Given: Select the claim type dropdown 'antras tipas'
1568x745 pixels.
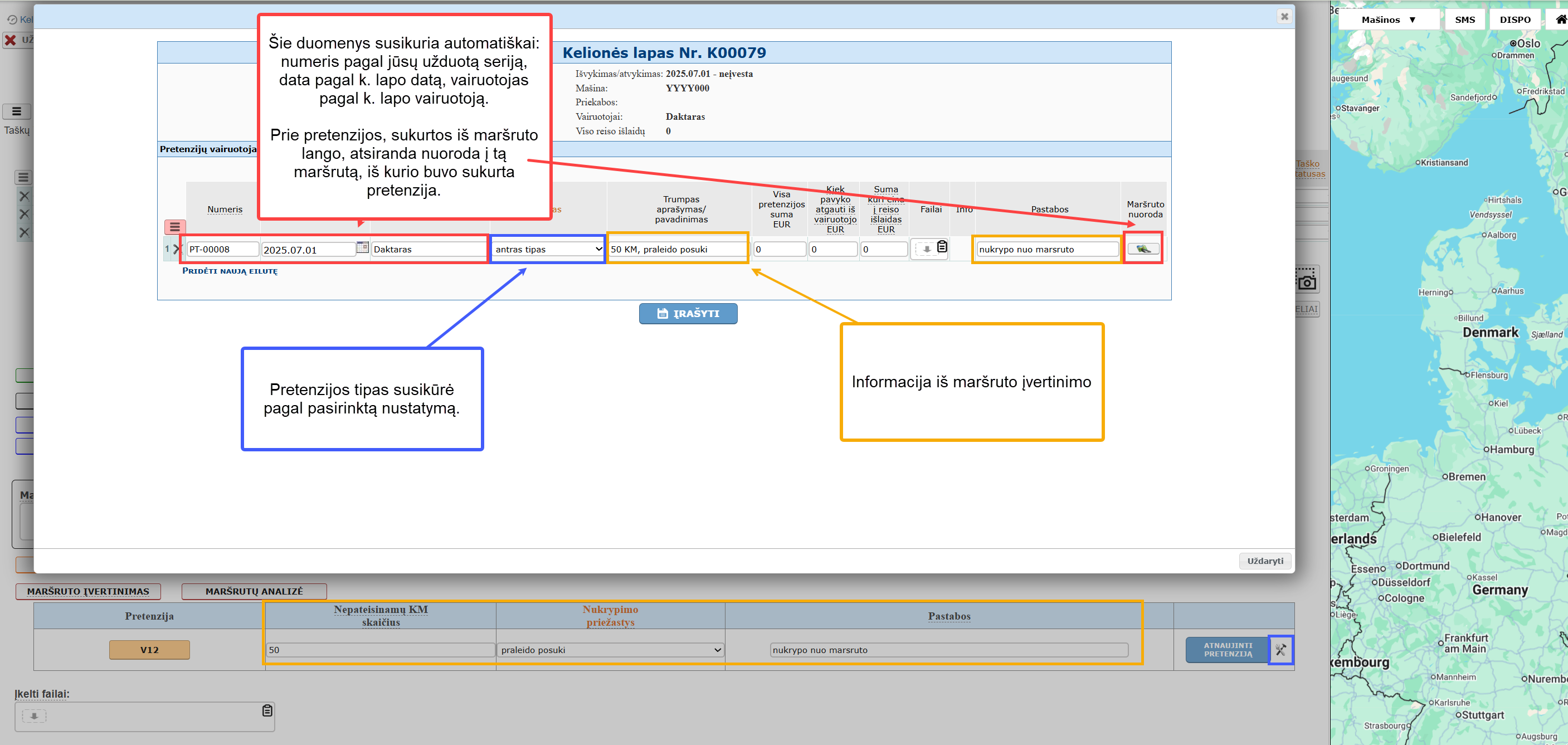Looking at the screenshot, I should (548, 249).
